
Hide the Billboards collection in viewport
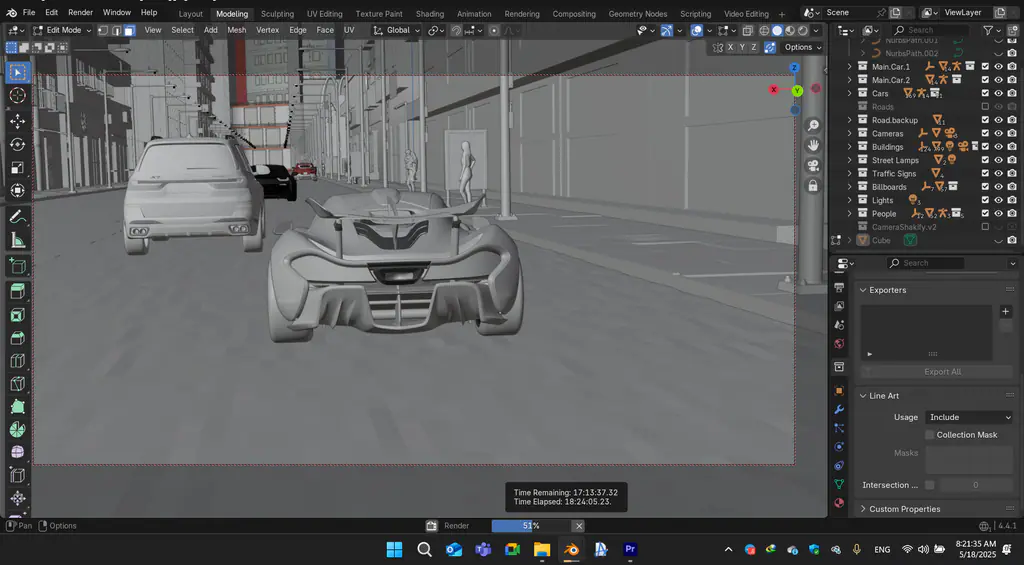pos(999,187)
